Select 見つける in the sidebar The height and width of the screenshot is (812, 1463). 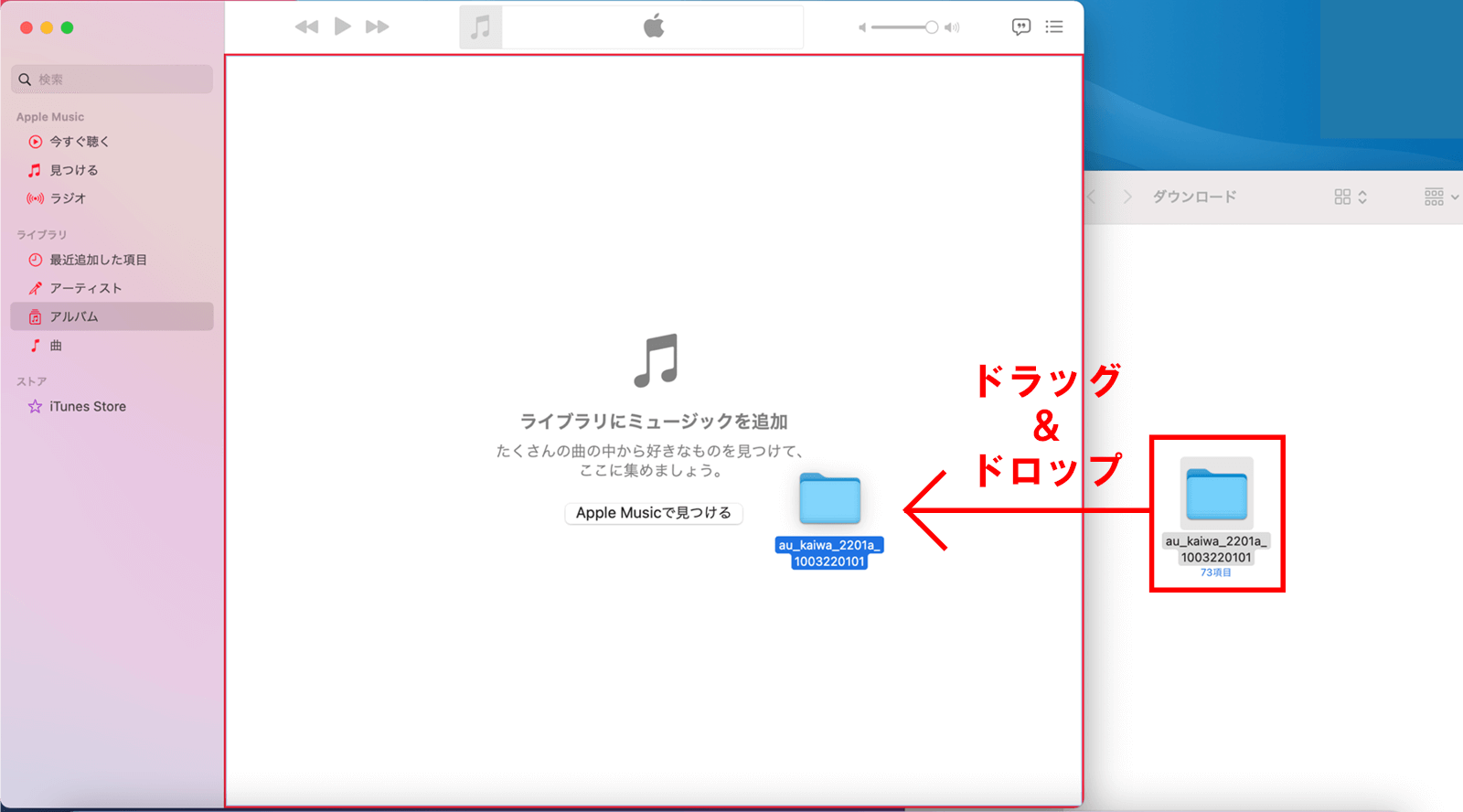click(74, 170)
